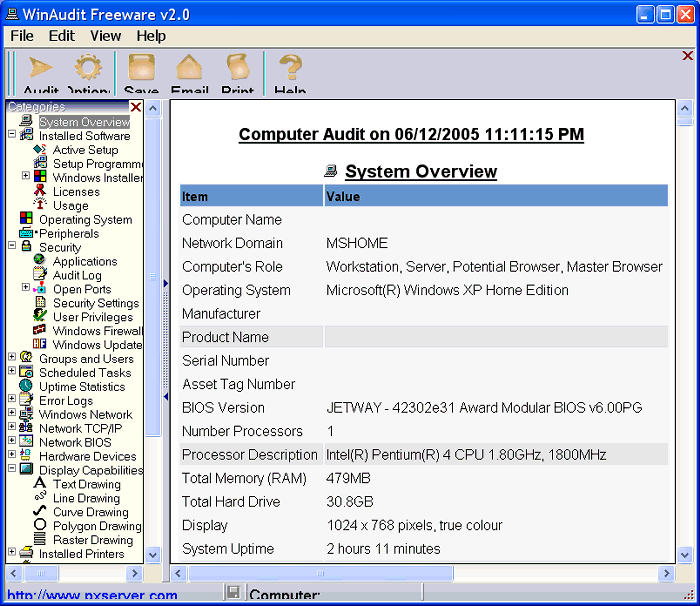Click the Usage tree icon
700x606 pixels.
pos(40,205)
